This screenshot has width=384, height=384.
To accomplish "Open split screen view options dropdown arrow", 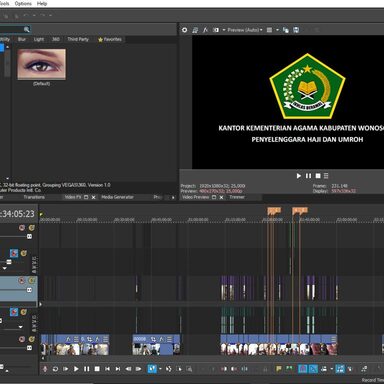I will tap(224, 30).
